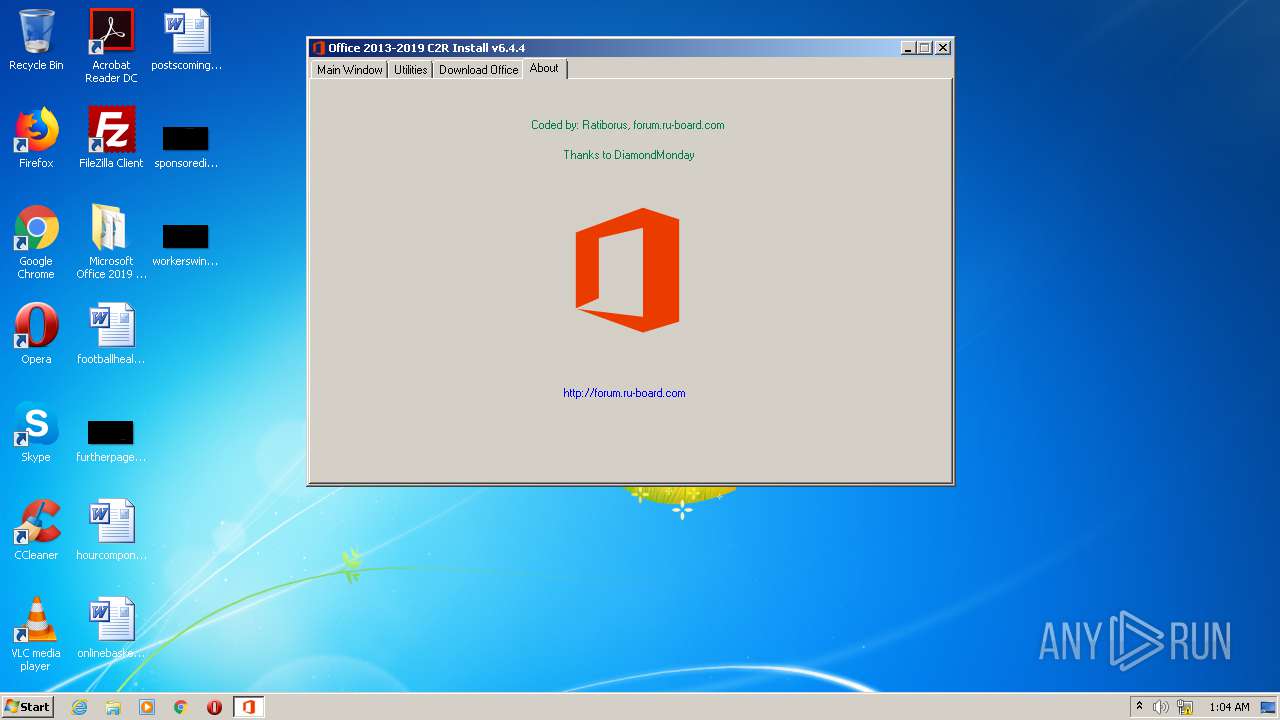Launch Firefox from the desktop
The width and height of the screenshot is (1280, 720).
point(36,138)
